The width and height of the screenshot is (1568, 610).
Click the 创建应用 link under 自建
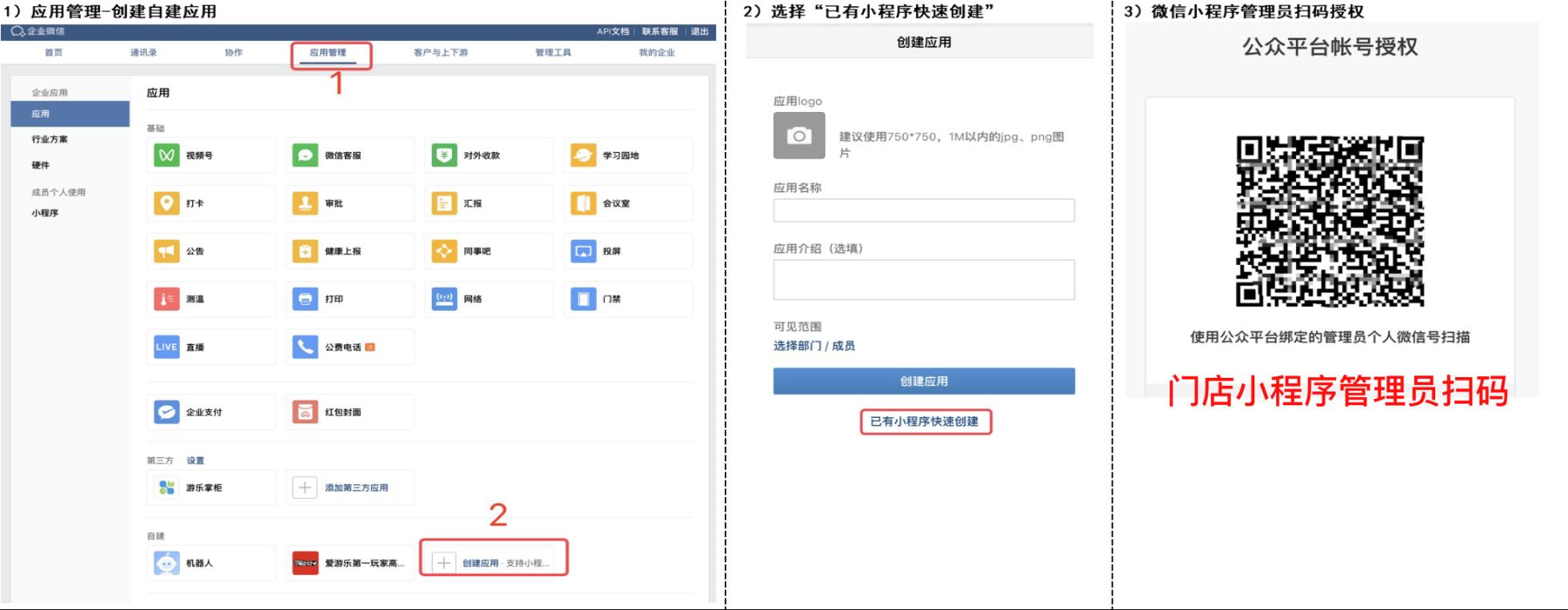coord(480,564)
